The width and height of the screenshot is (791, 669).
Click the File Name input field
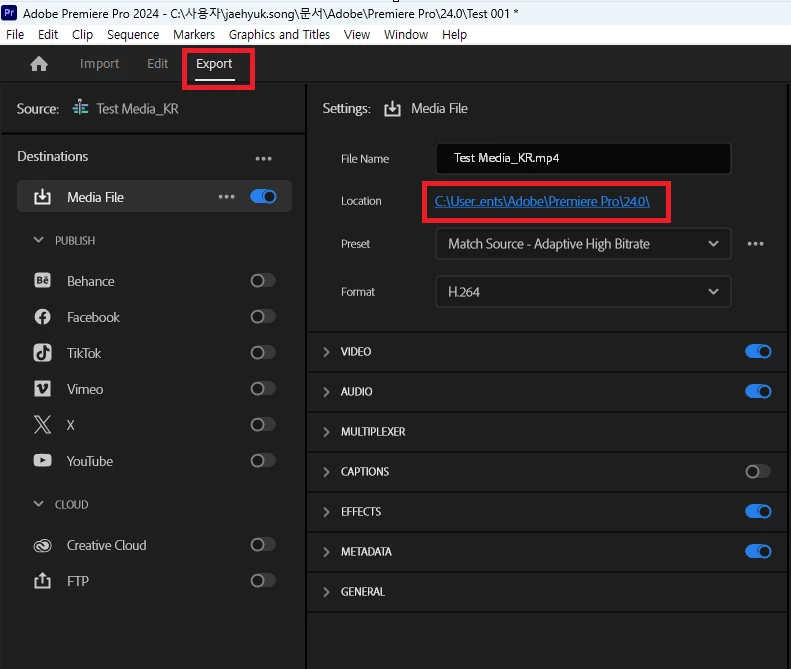583,158
